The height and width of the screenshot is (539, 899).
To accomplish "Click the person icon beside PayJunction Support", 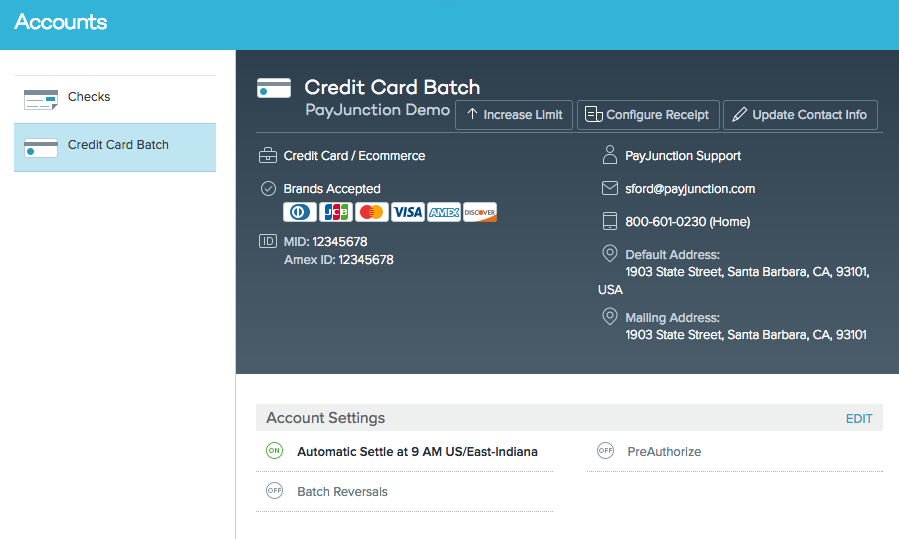I will 610,155.
